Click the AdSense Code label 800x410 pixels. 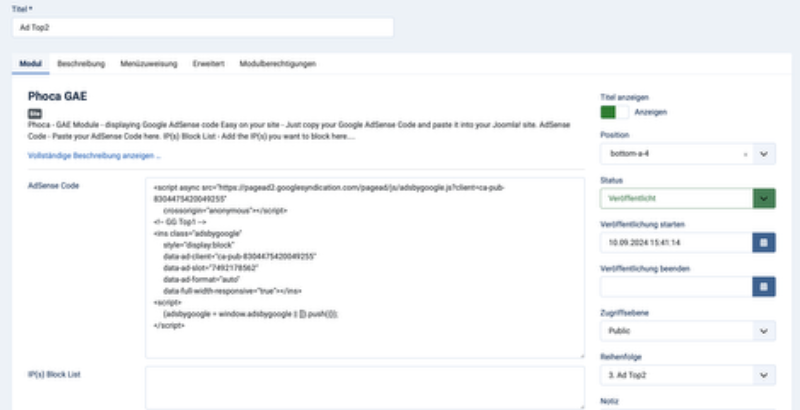[53, 186]
